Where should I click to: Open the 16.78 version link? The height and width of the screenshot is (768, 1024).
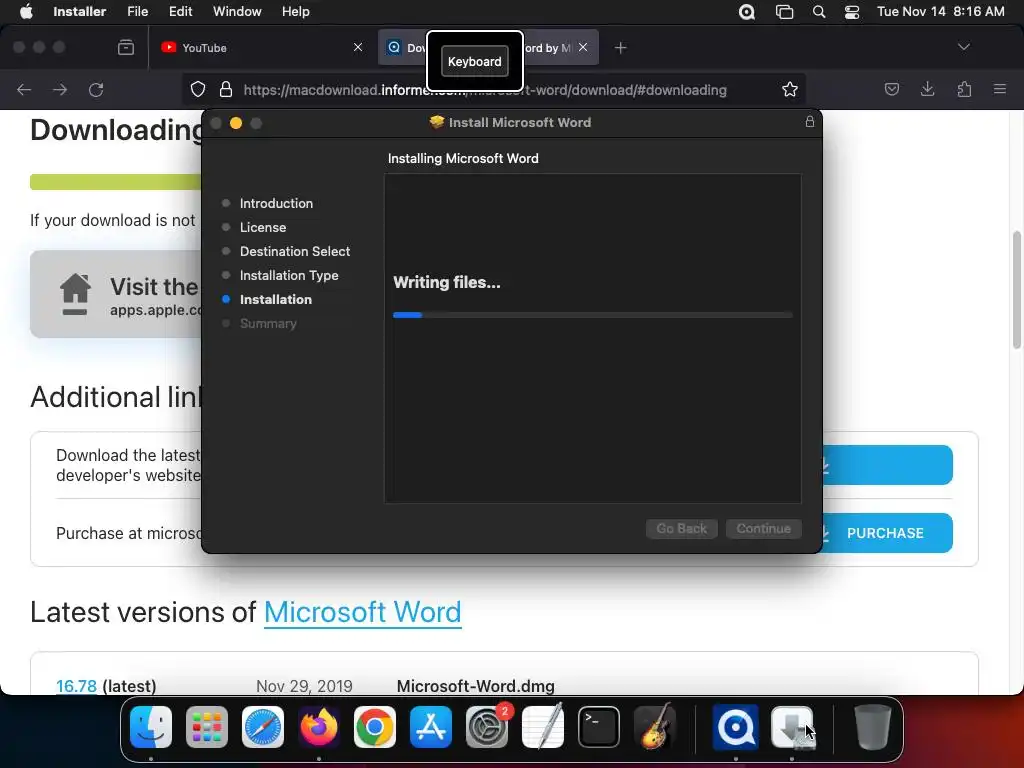click(x=76, y=686)
